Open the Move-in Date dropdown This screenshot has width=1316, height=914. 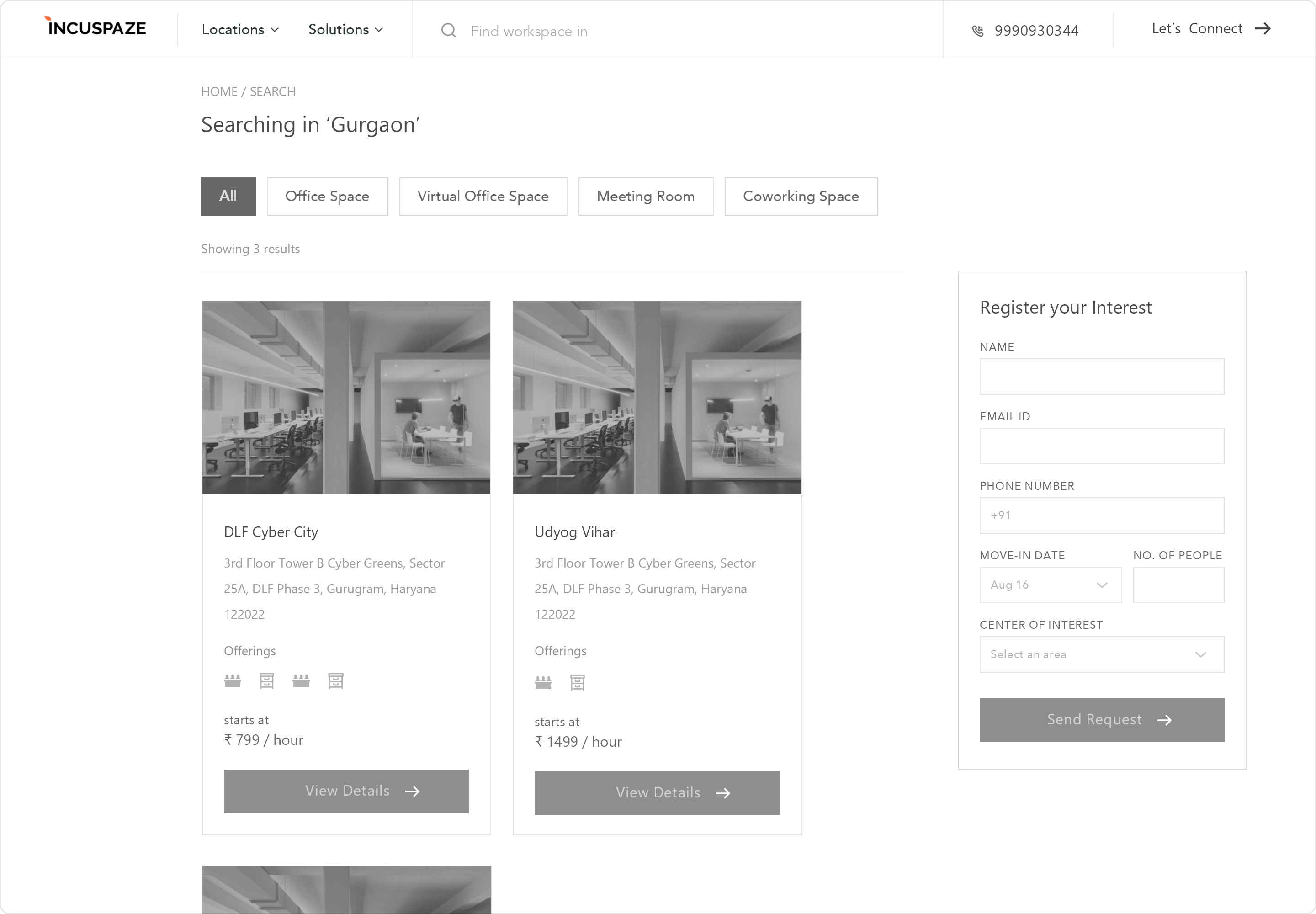tap(1050, 585)
